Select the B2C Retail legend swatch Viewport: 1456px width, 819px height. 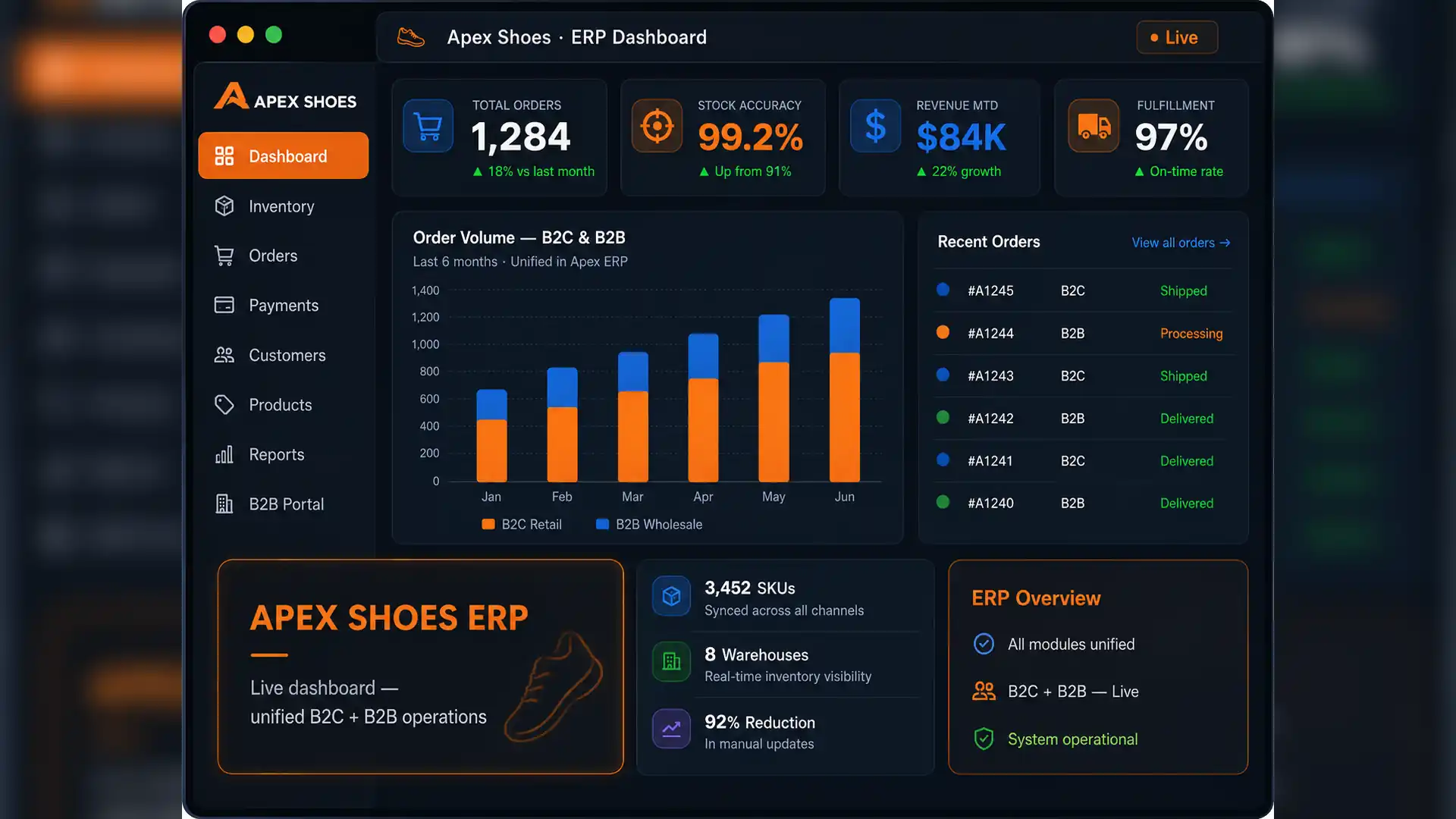488,524
